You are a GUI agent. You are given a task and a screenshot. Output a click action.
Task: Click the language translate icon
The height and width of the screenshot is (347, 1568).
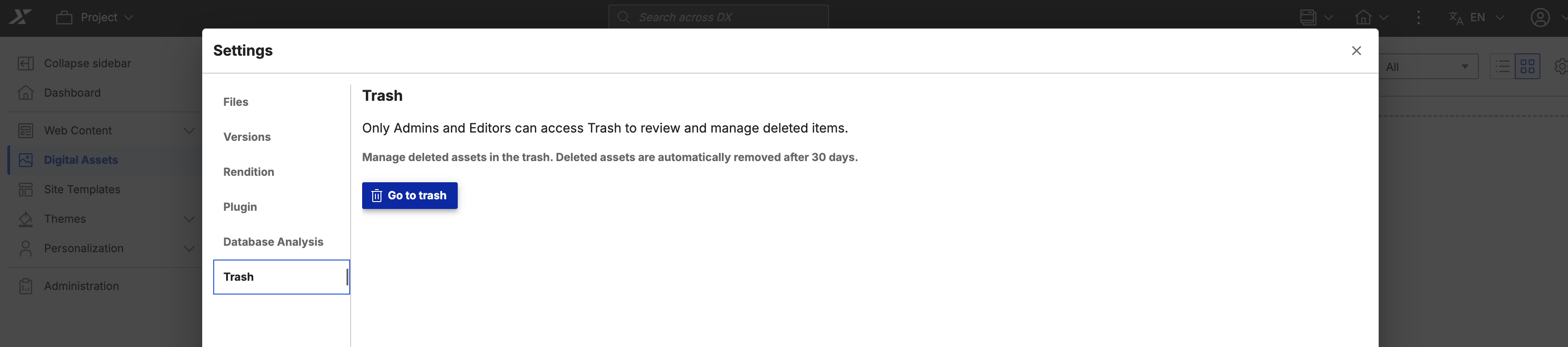pyautogui.click(x=1455, y=17)
